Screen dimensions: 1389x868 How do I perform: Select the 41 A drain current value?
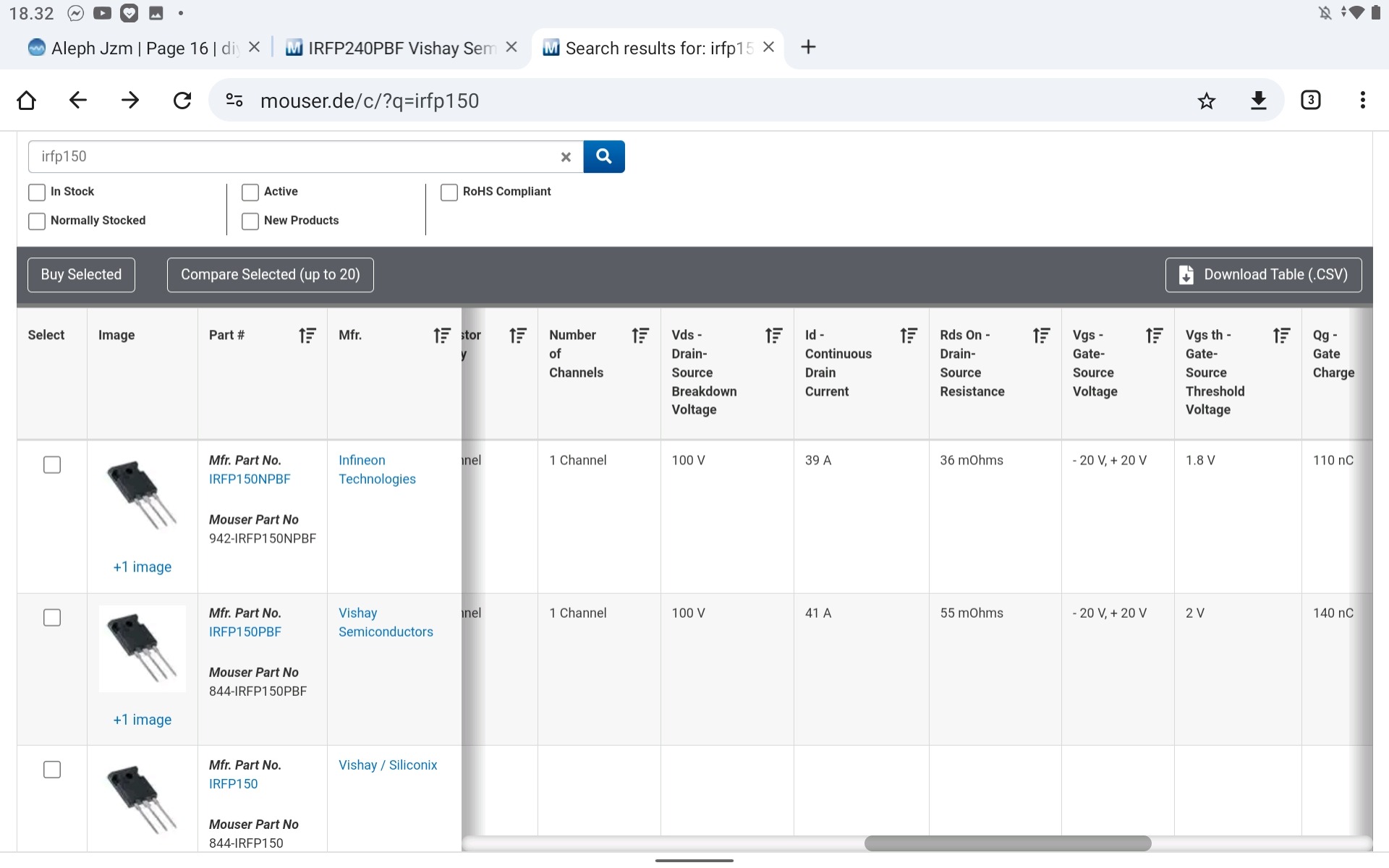pyautogui.click(x=818, y=613)
